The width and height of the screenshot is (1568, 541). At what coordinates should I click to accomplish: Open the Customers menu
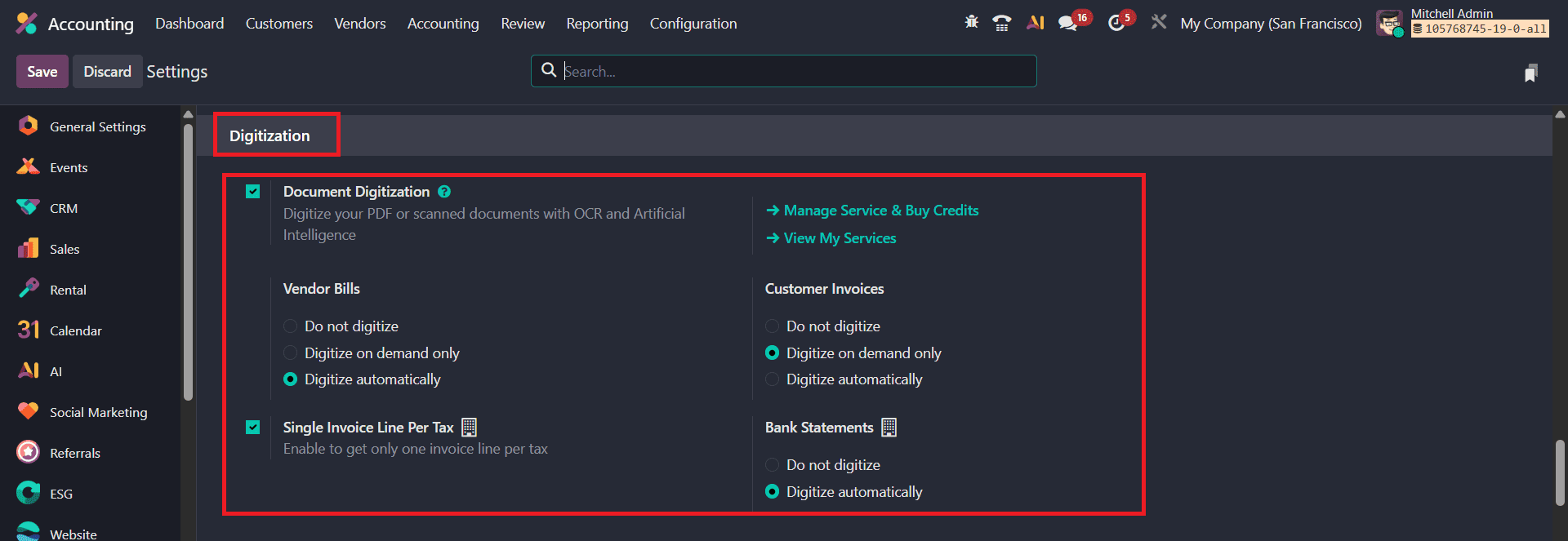pos(279,24)
